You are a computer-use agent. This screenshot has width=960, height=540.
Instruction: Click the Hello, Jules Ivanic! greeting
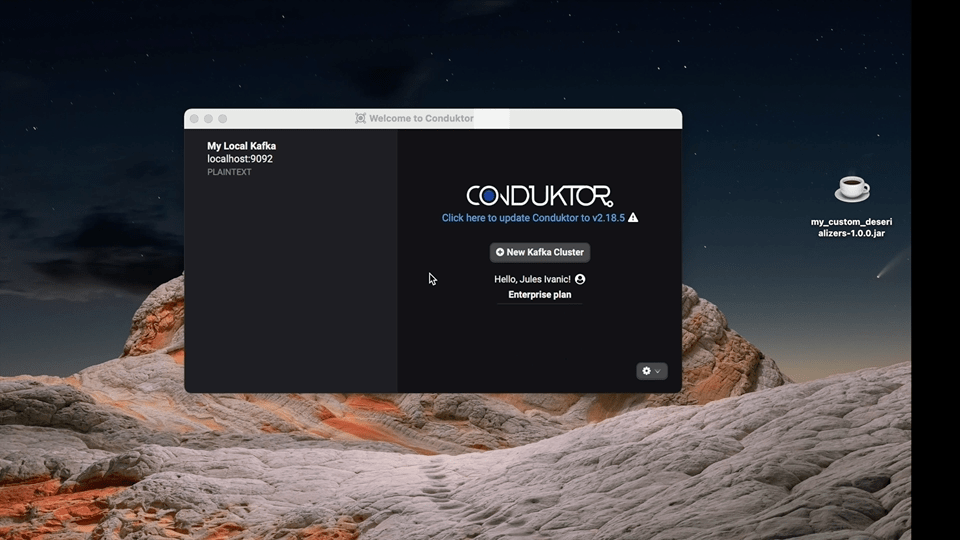[532, 279]
